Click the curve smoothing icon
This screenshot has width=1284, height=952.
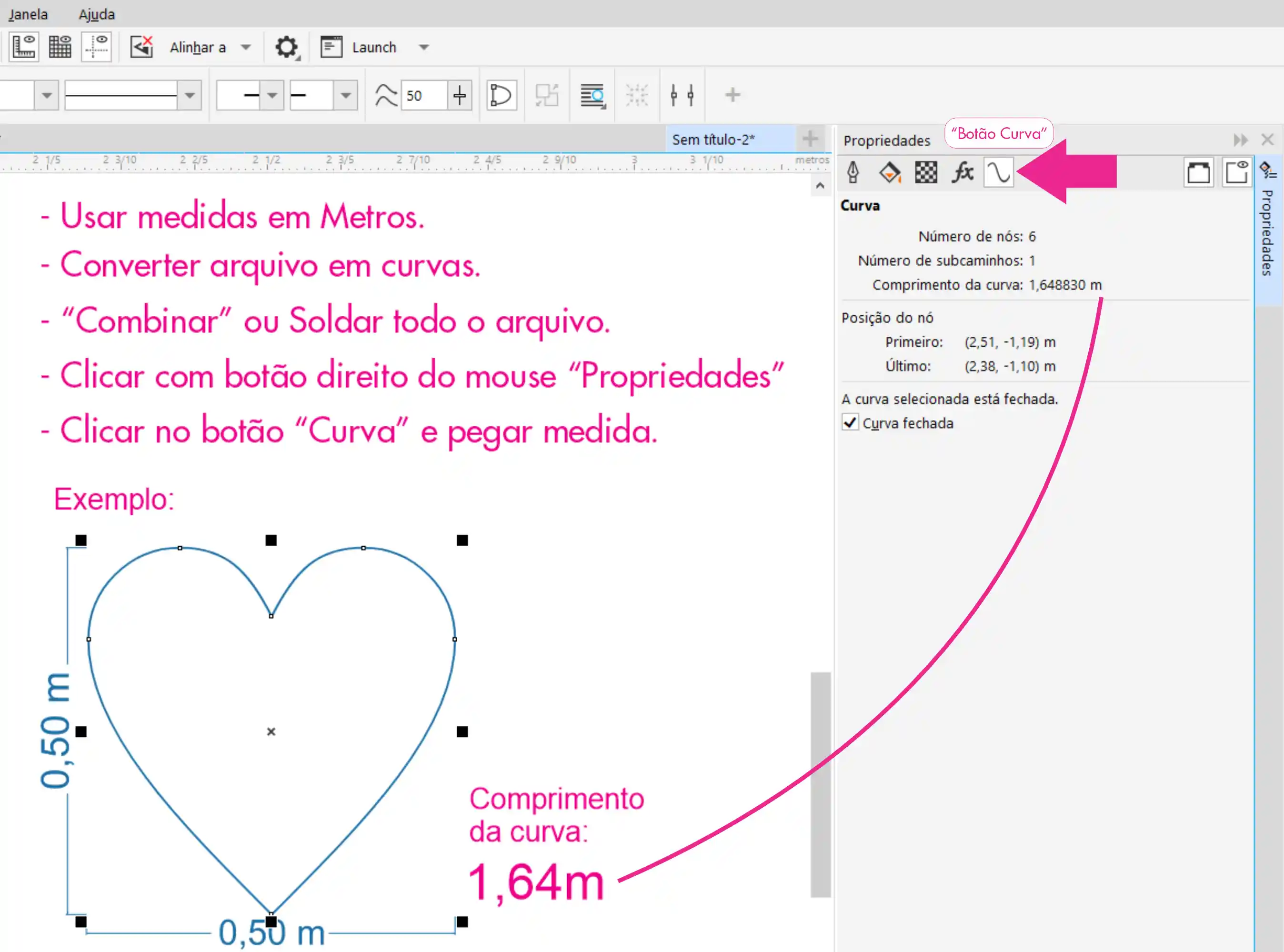(x=386, y=95)
